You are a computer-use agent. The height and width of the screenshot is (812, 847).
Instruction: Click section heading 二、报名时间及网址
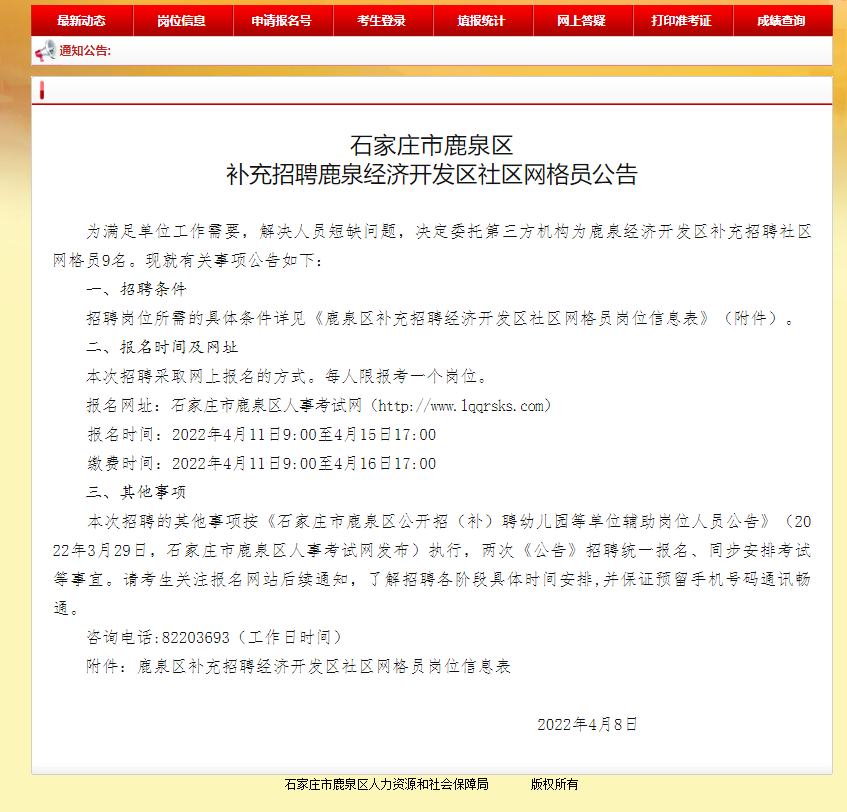tap(162, 347)
